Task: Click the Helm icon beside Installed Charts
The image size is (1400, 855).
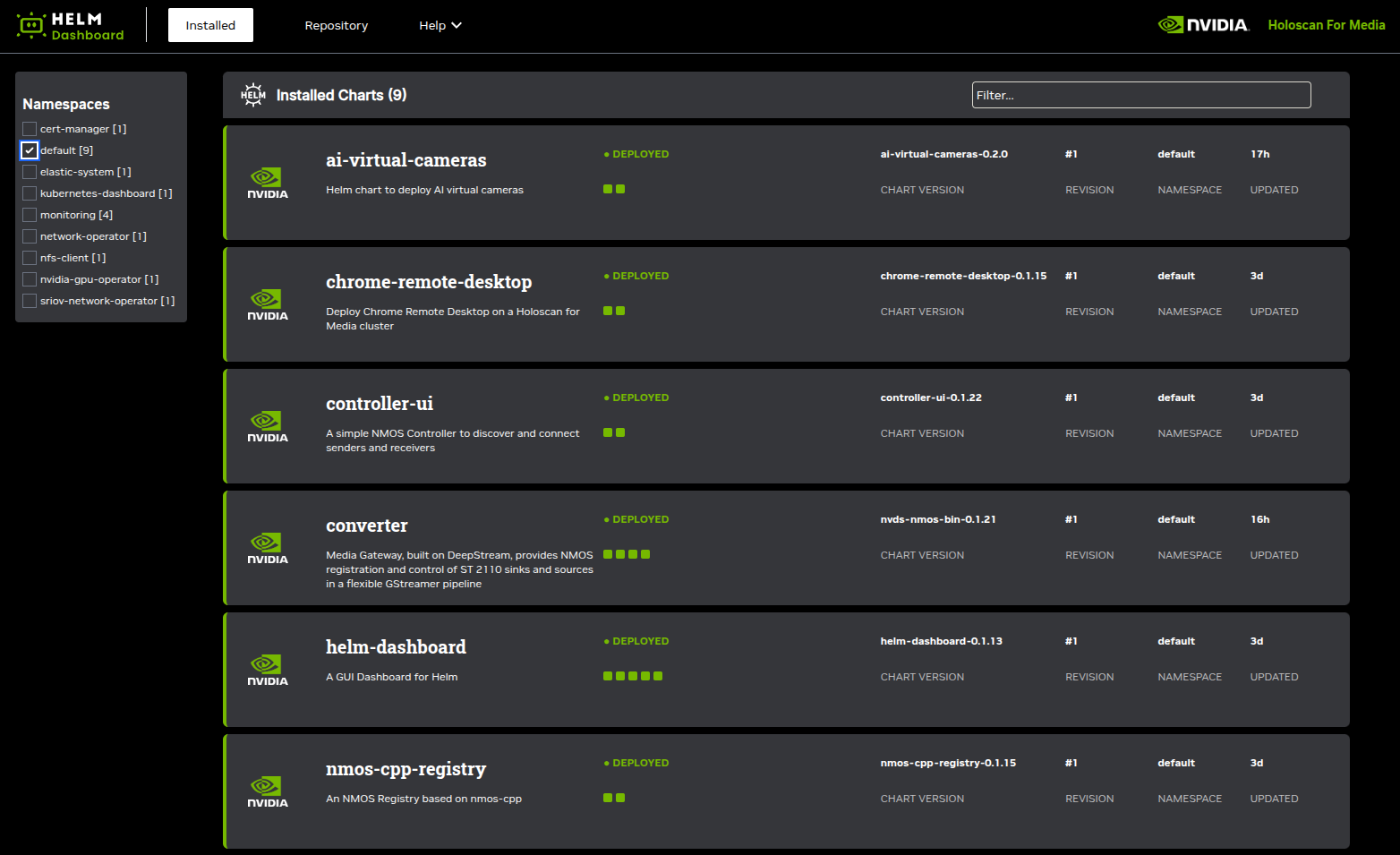Action: (x=253, y=95)
